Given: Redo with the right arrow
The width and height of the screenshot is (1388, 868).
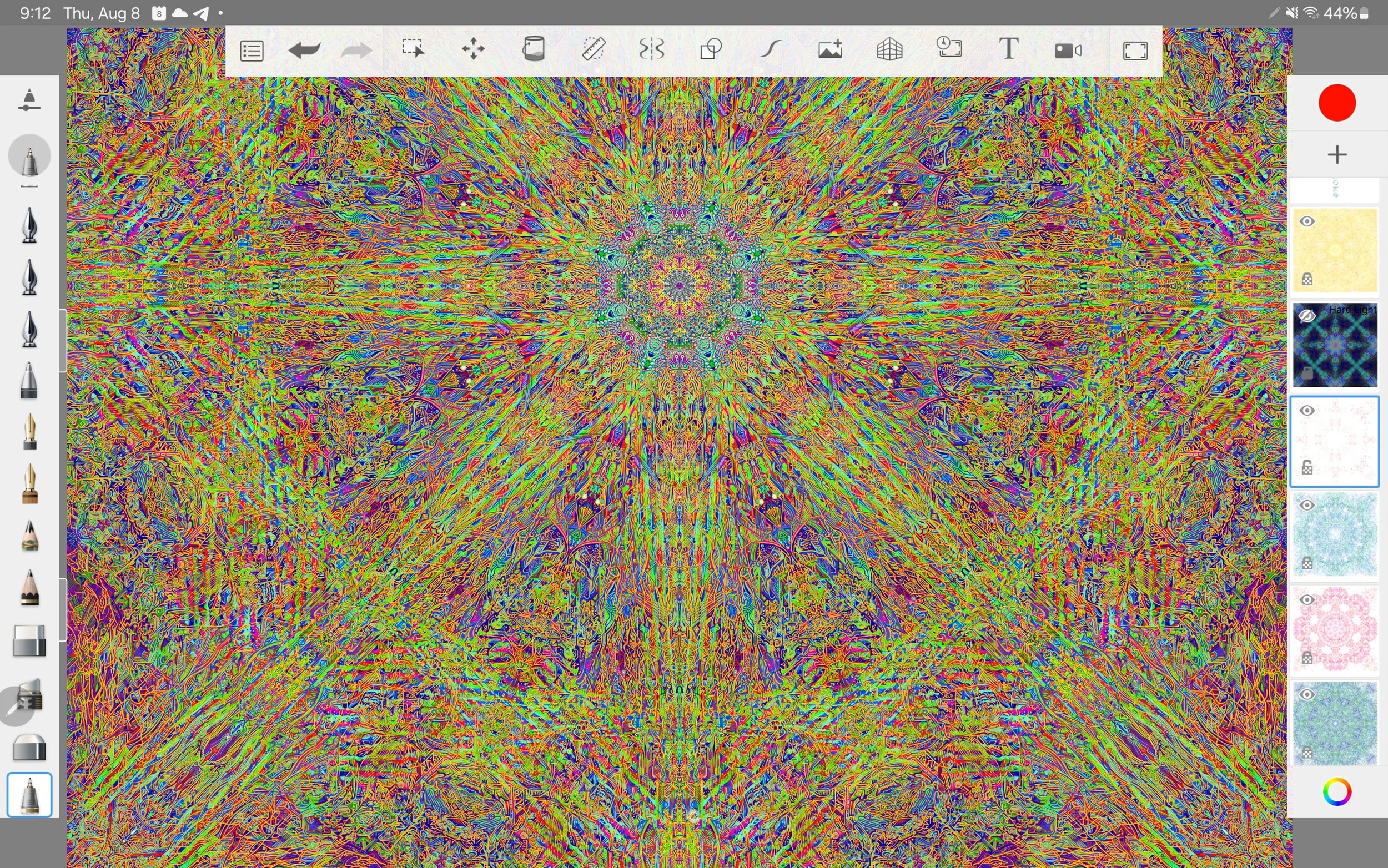Looking at the screenshot, I should pos(356,51).
